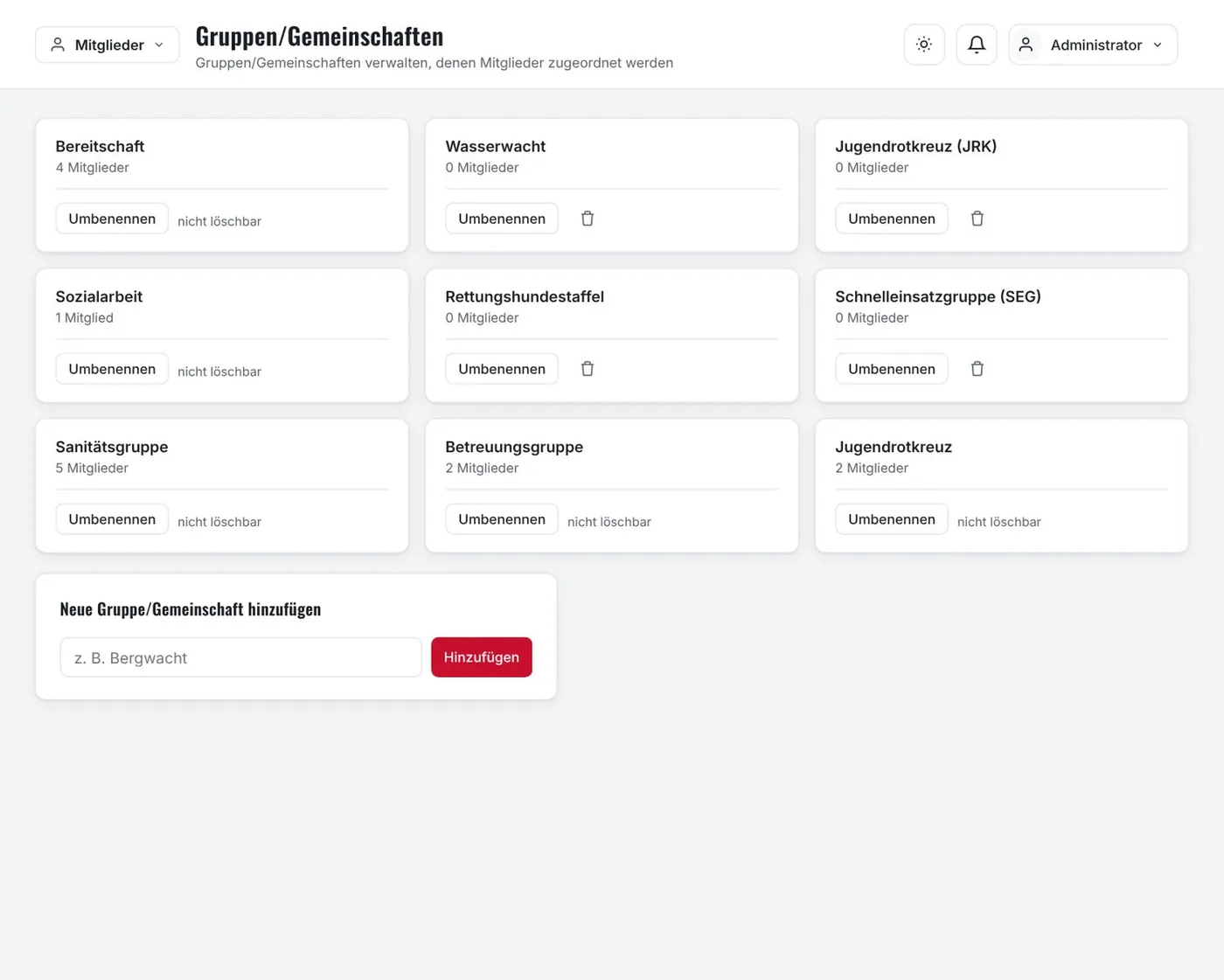Click '2 Mitglieder' under Betreuungsgruppe
Screen dimensions: 1224x980
(482, 469)
